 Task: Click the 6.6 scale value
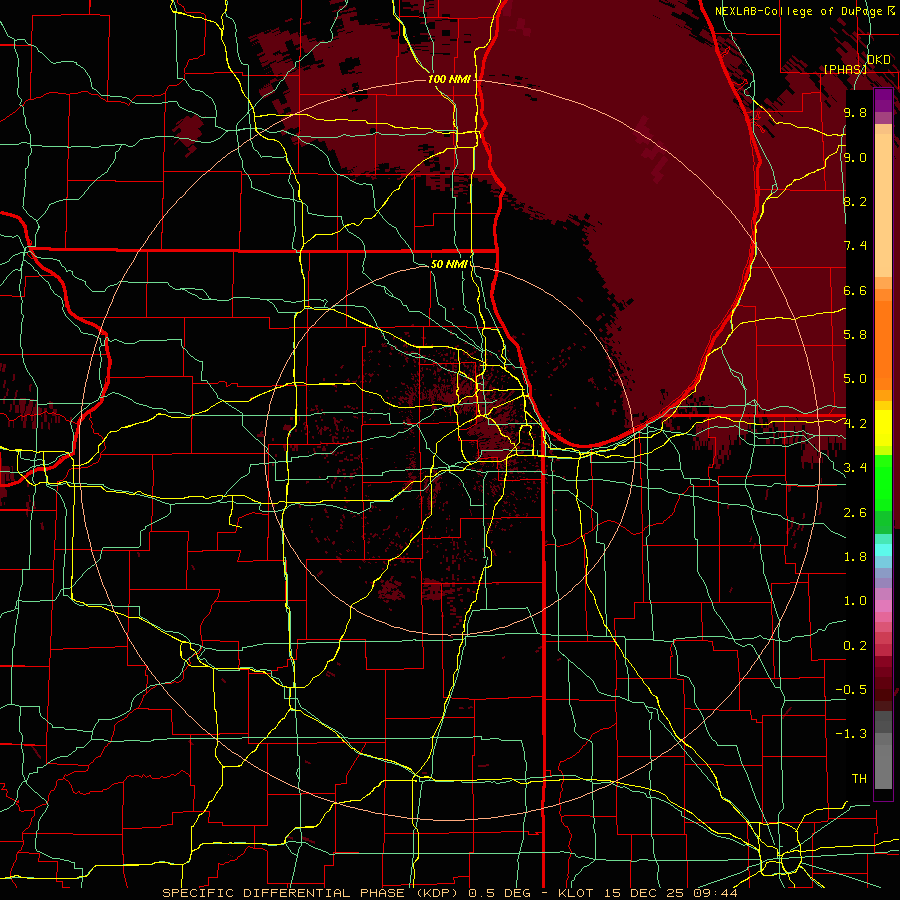point(855,290)
